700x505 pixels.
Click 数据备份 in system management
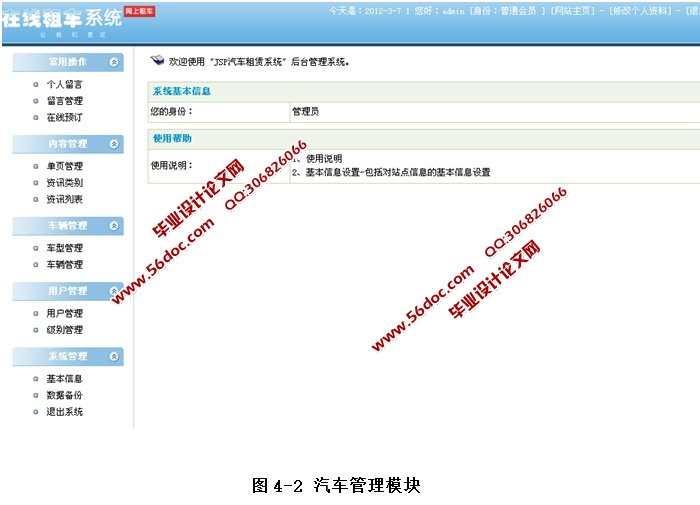(x=64, y=395)
